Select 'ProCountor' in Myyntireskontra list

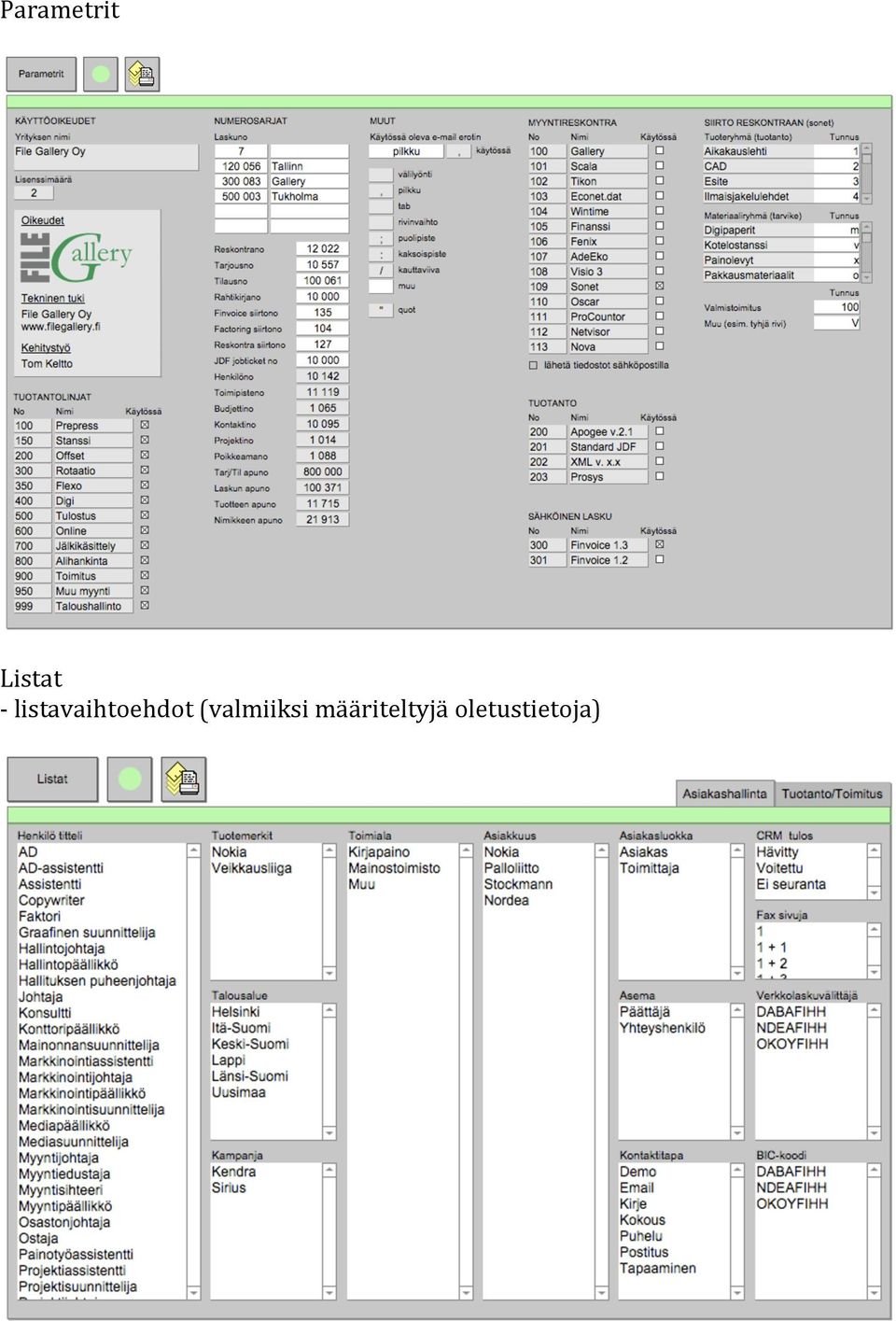(x=607, y=316)
